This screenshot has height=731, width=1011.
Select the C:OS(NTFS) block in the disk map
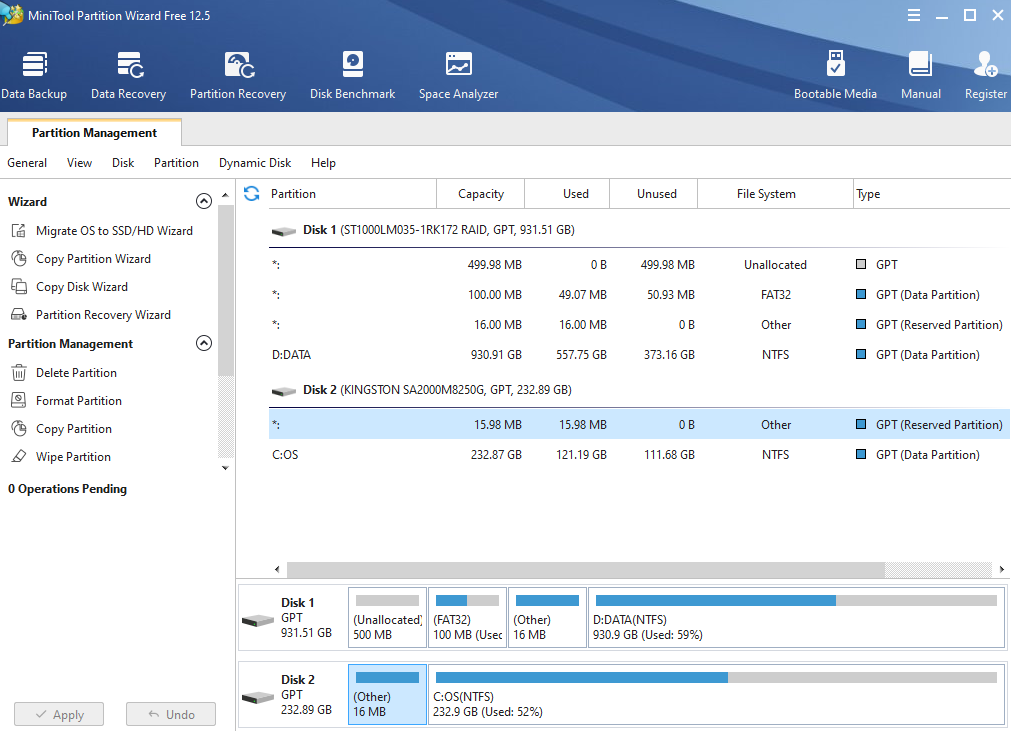(x=716, y=694)
